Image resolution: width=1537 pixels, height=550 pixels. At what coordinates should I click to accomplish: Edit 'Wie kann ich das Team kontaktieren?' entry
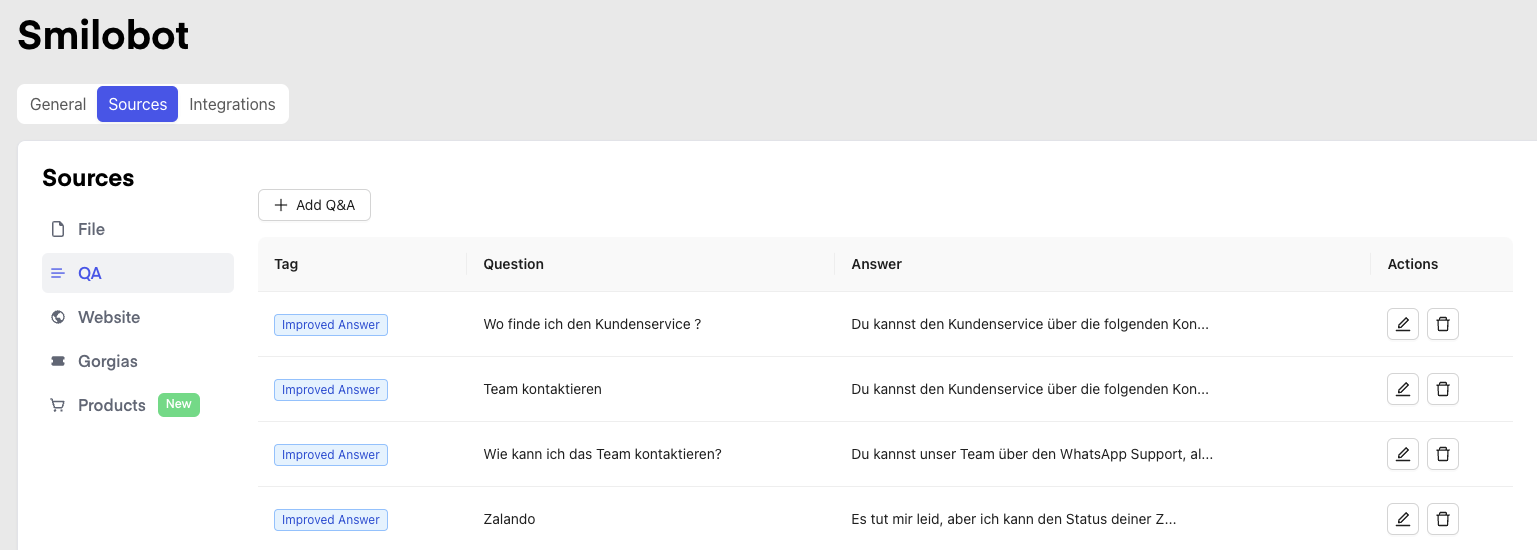pyautogui.click(x=1402, y=454)
